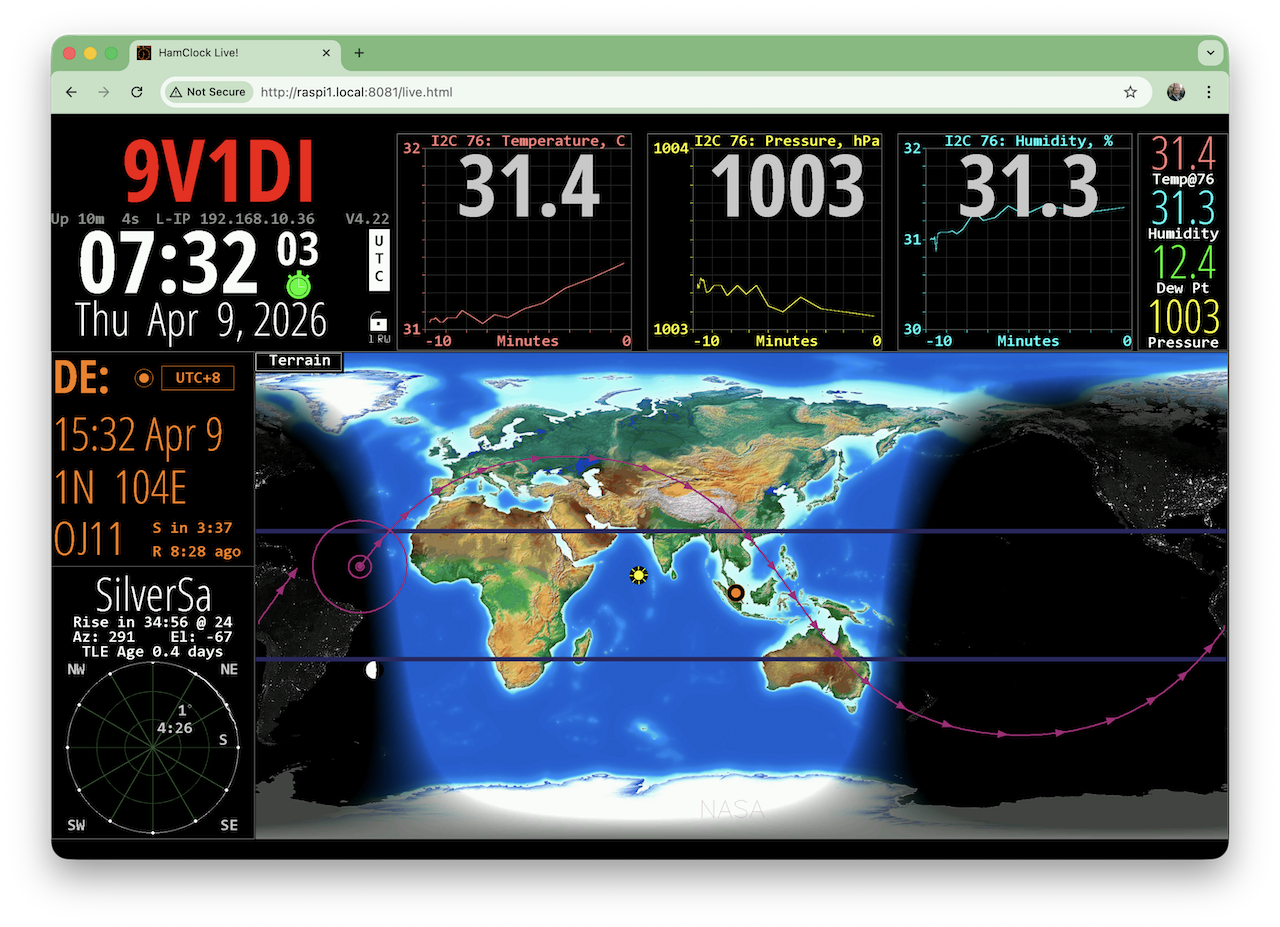Click the moon icon on the map
This screenshot has width=1280, height=927.
tap(374, 670)
